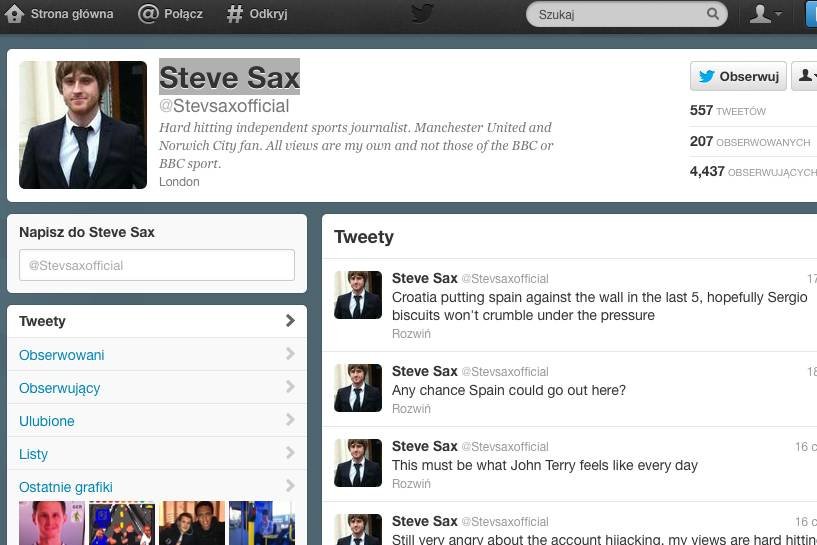Screen dimensions: 817x545
Task: Click Steve Sax name on Croatia tweet
Action: [x=425, y=278]
